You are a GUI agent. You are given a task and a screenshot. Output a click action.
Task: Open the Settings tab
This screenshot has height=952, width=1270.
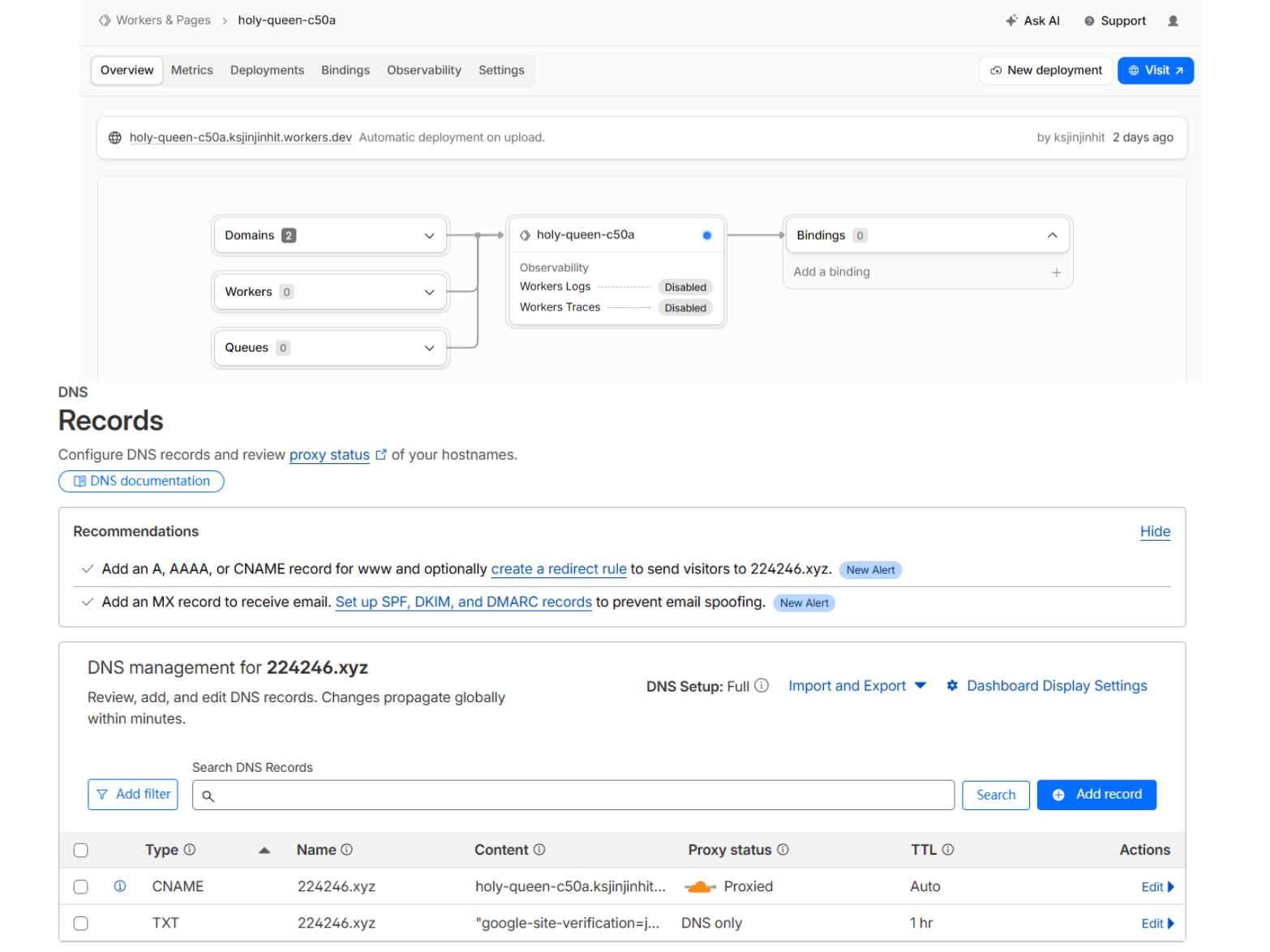coord(501,71)
